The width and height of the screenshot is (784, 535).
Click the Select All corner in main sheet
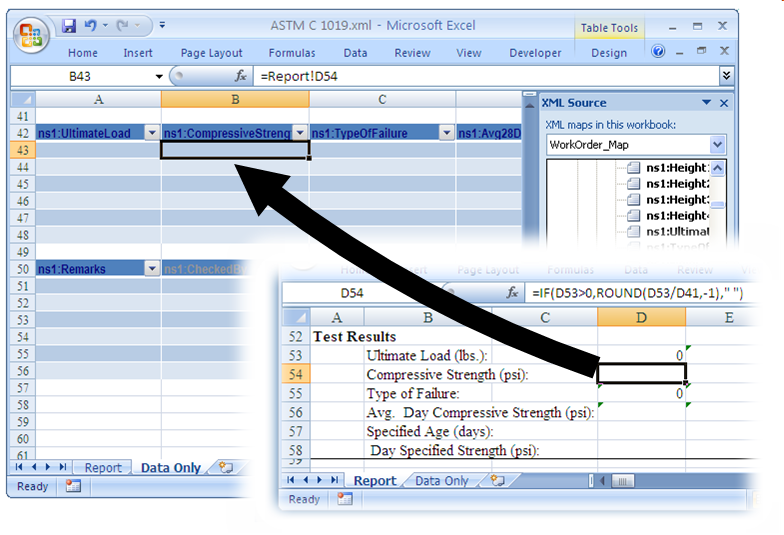tap(23, 100)
